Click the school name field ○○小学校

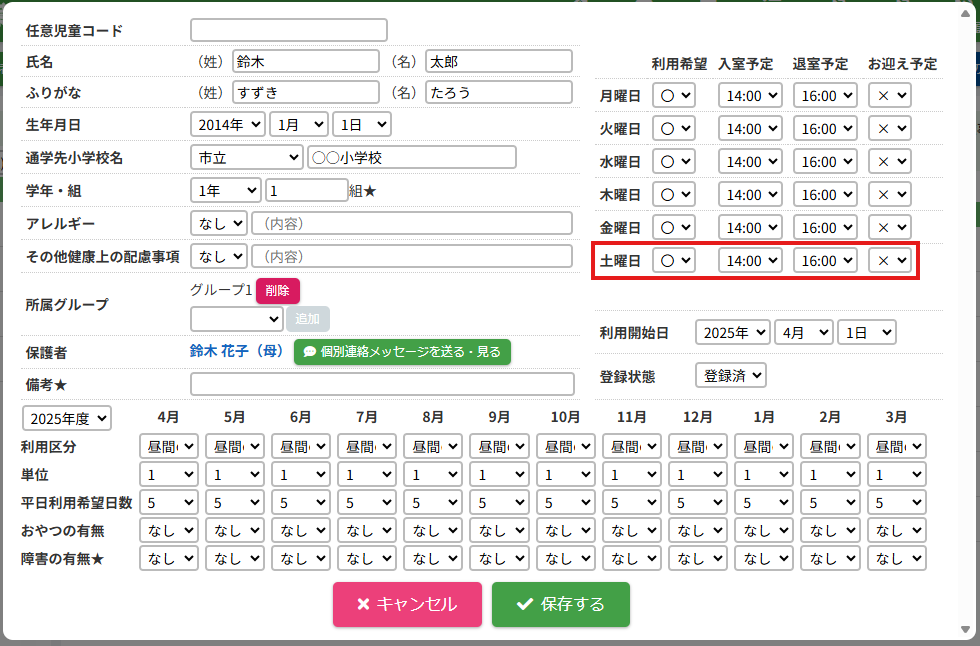point(411,158)
